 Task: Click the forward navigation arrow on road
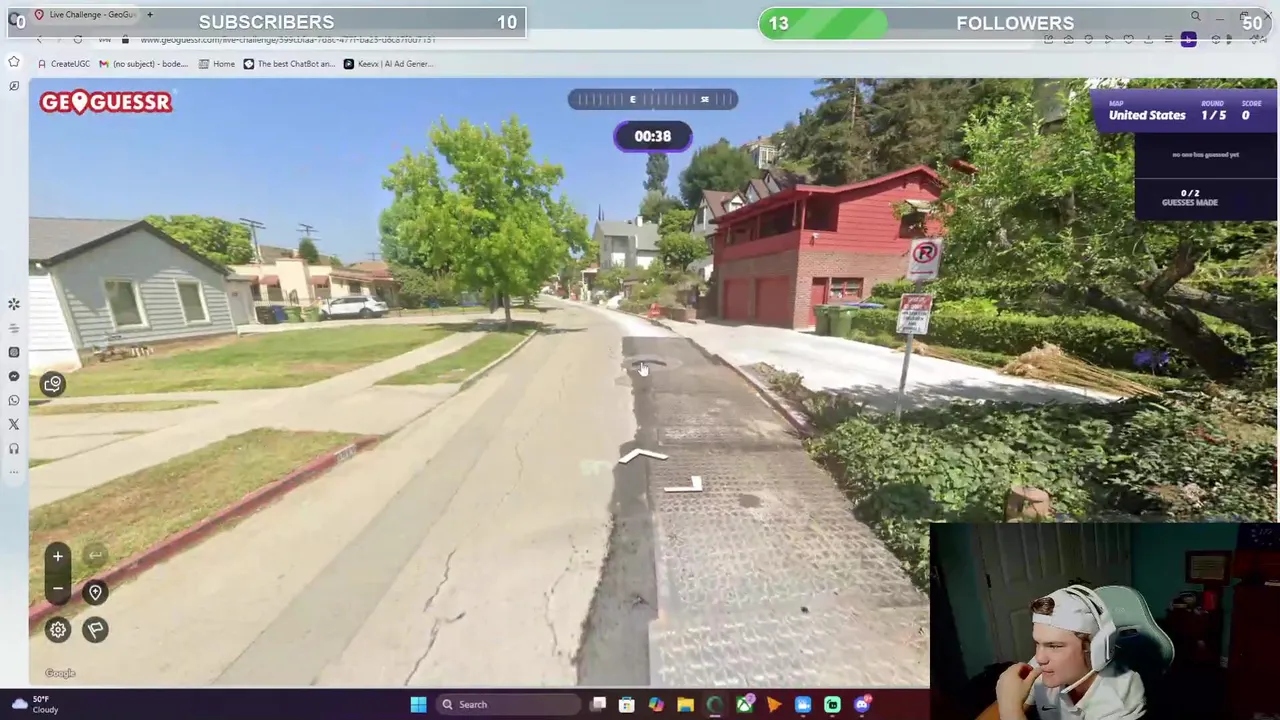[643, 456]
